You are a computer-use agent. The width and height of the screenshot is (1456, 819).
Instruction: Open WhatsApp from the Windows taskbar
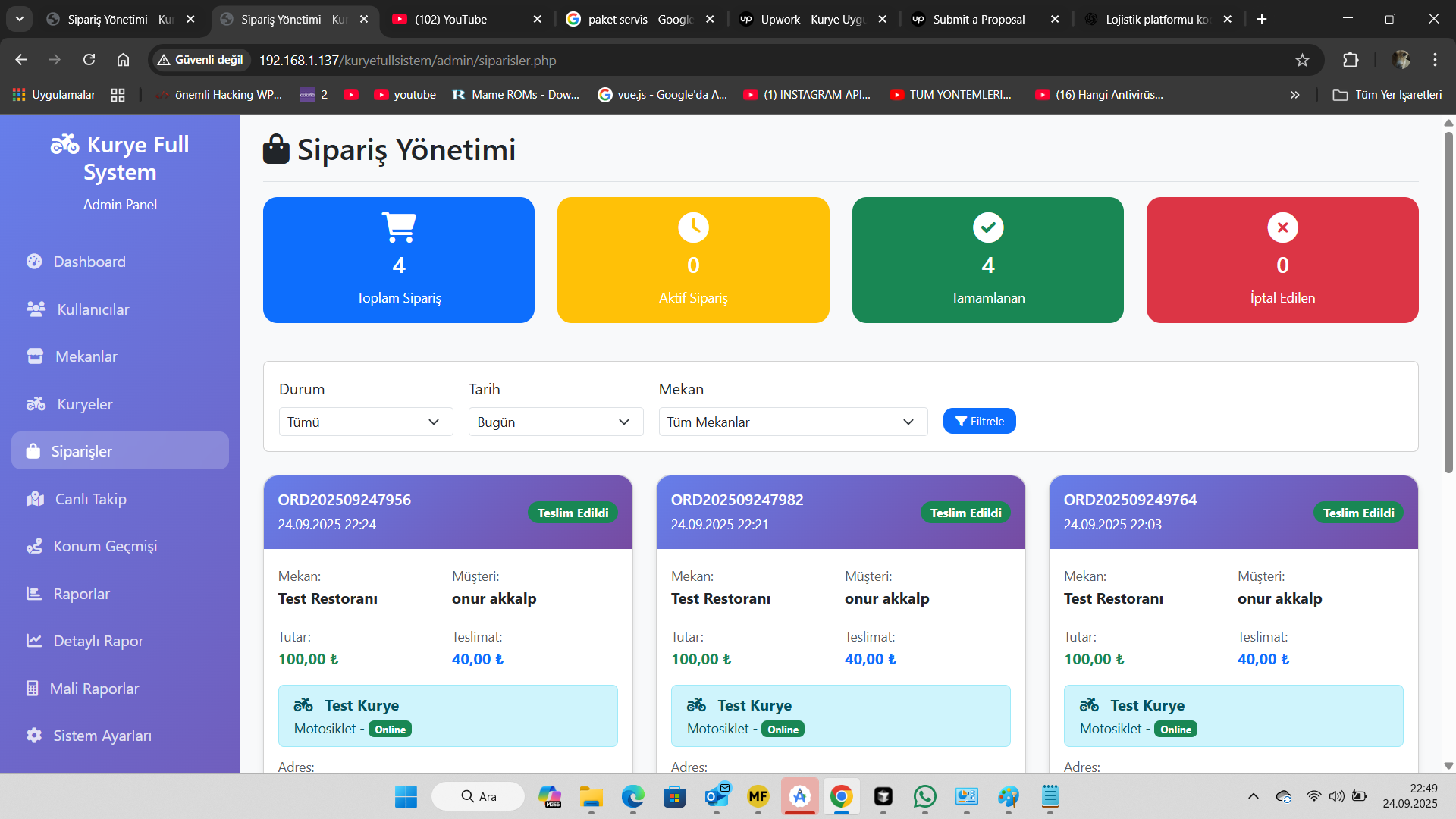924,796
